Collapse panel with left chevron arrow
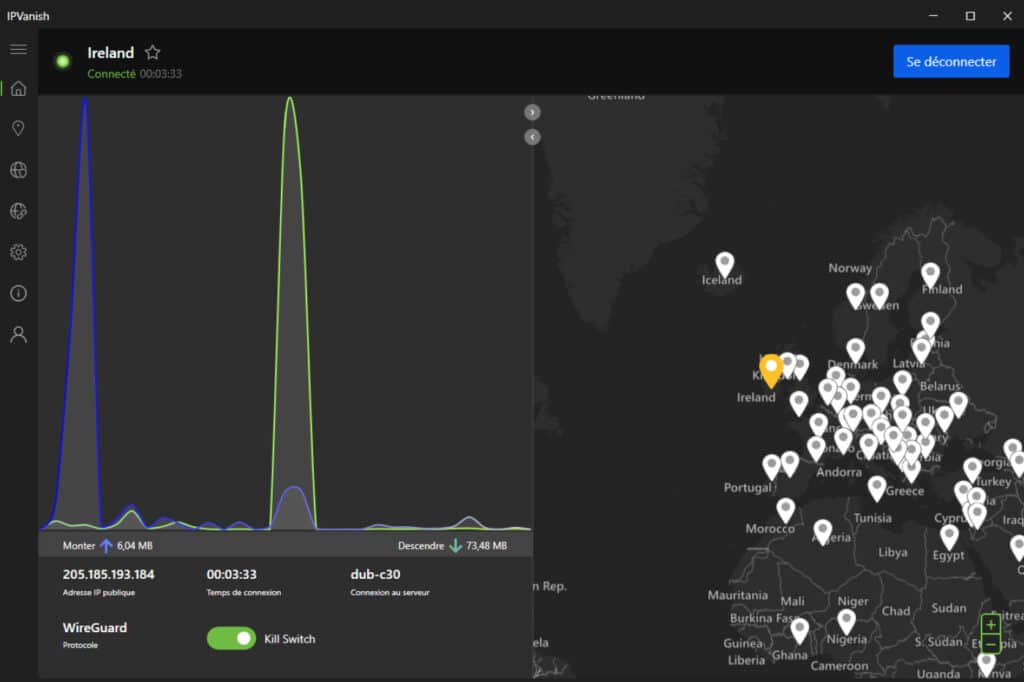1024x682 pixels. coord(532,136)
